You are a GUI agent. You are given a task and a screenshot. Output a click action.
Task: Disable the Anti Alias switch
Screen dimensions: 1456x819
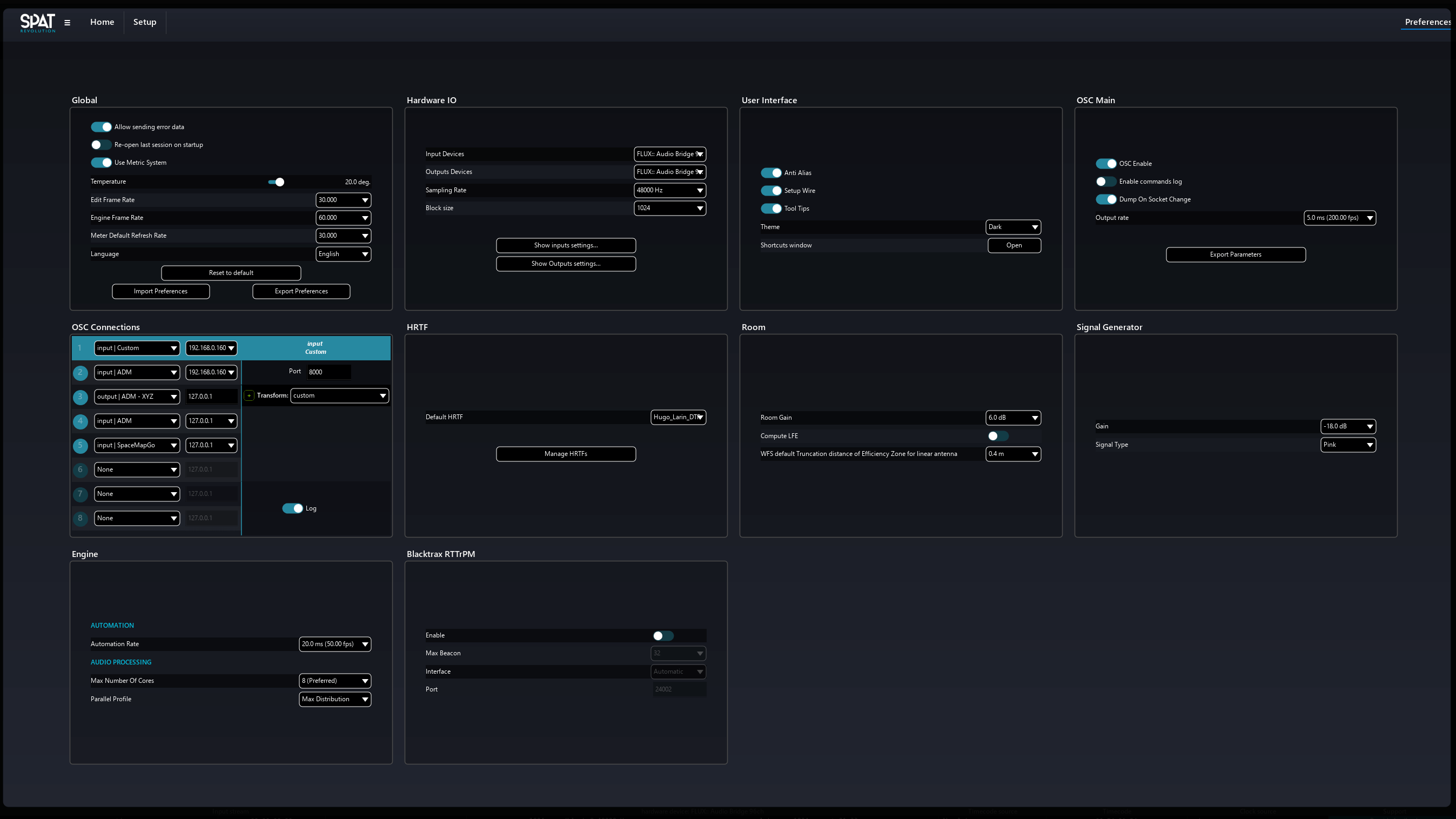pyautogui.click(x=771, y=173)
